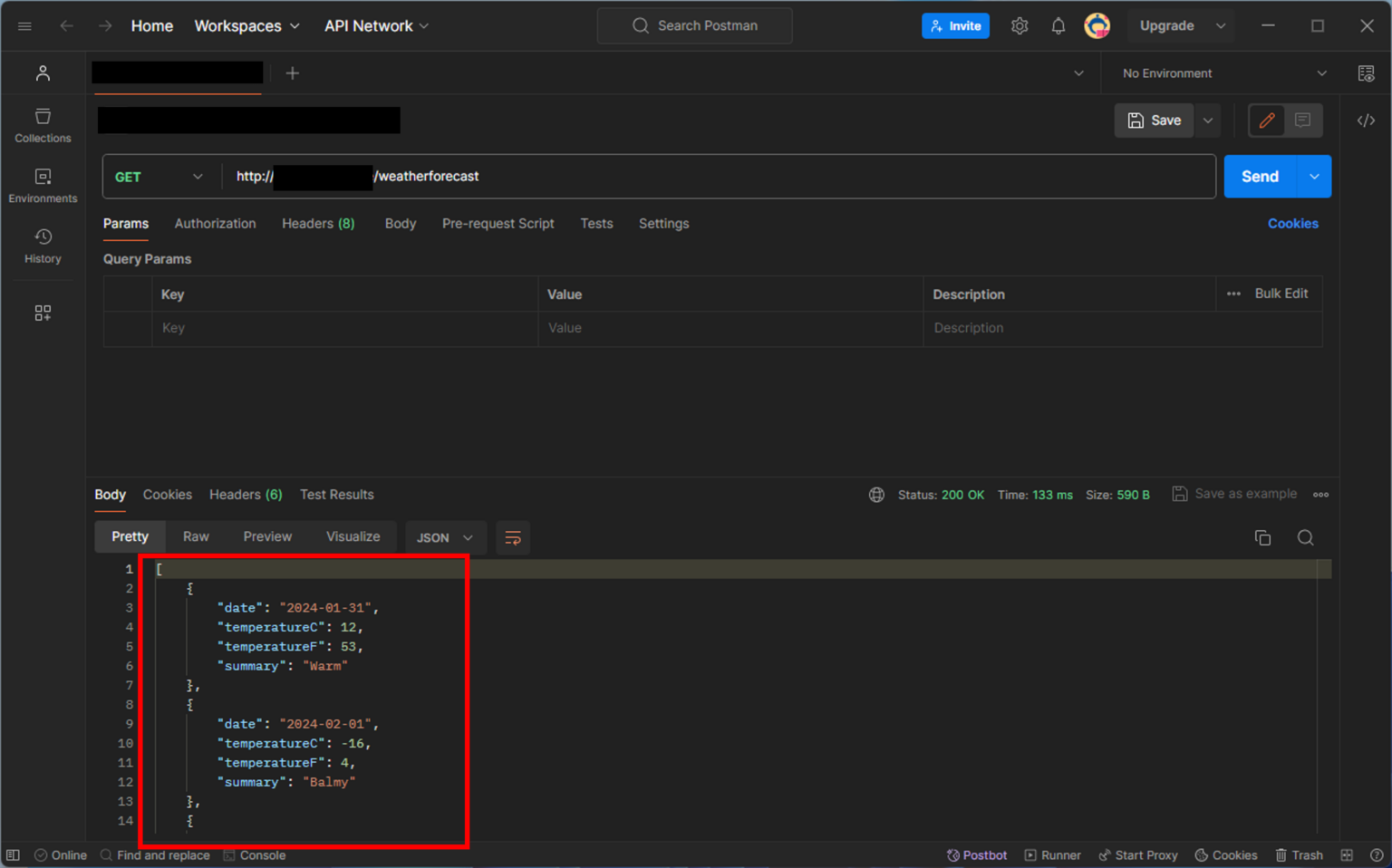This screenshot has width=1392, height=868.
Task: Toggle response text wrapping icon
Action: (513, 537)
